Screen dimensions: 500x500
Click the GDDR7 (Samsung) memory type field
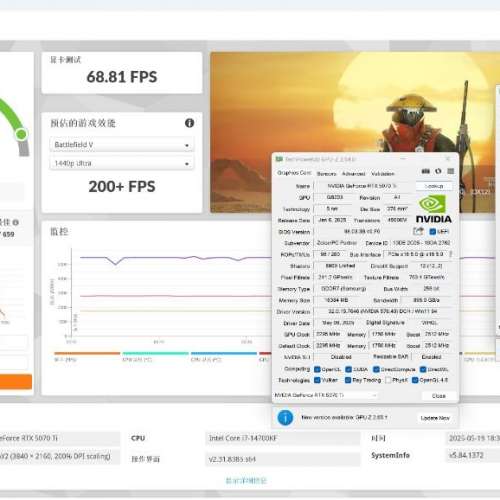click(344, 288)
